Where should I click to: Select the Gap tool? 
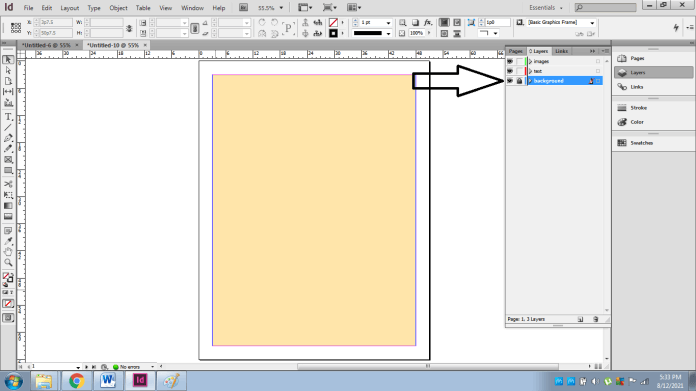[x=8, y=92]
